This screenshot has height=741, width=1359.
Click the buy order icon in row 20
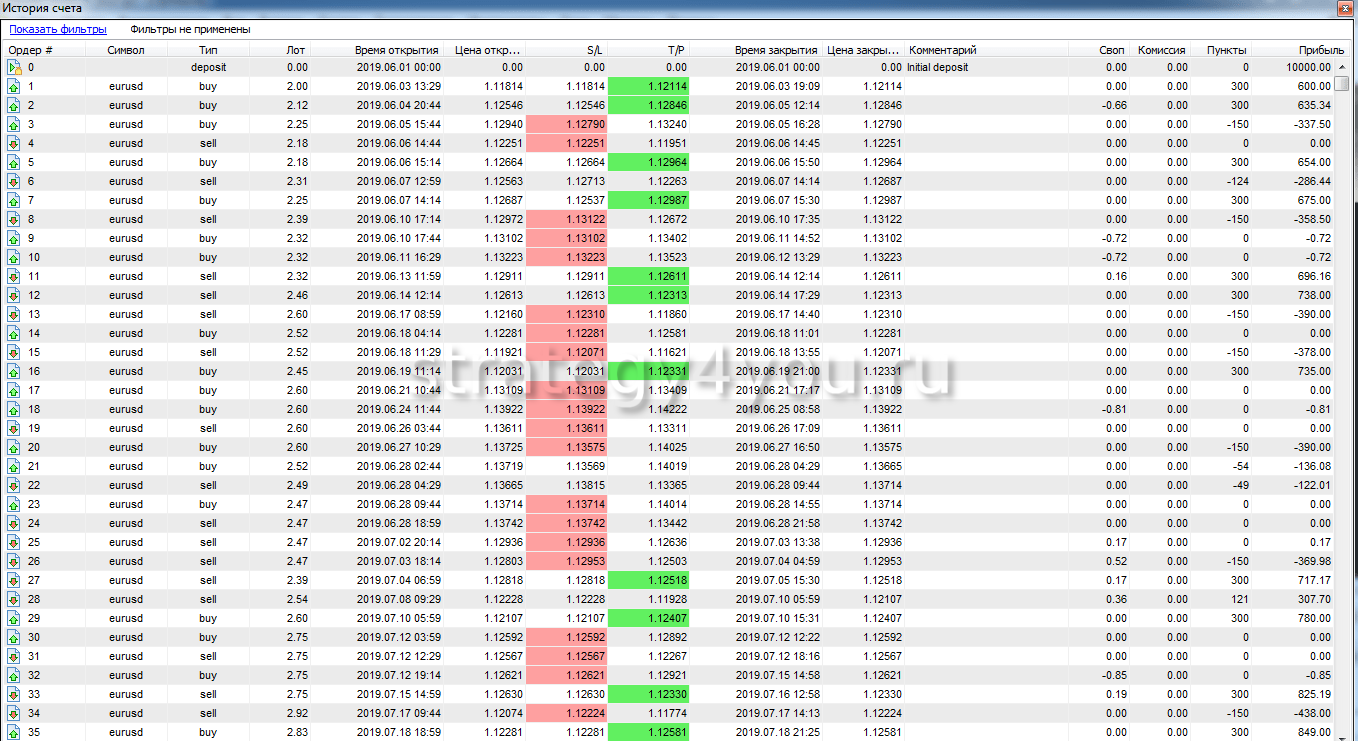(x=14, y=447)
